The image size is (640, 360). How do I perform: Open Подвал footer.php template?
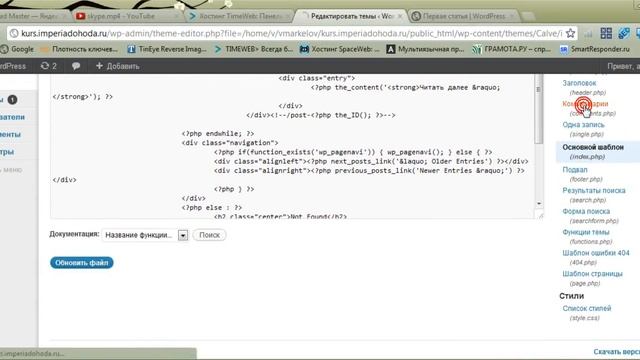[575, 169]
